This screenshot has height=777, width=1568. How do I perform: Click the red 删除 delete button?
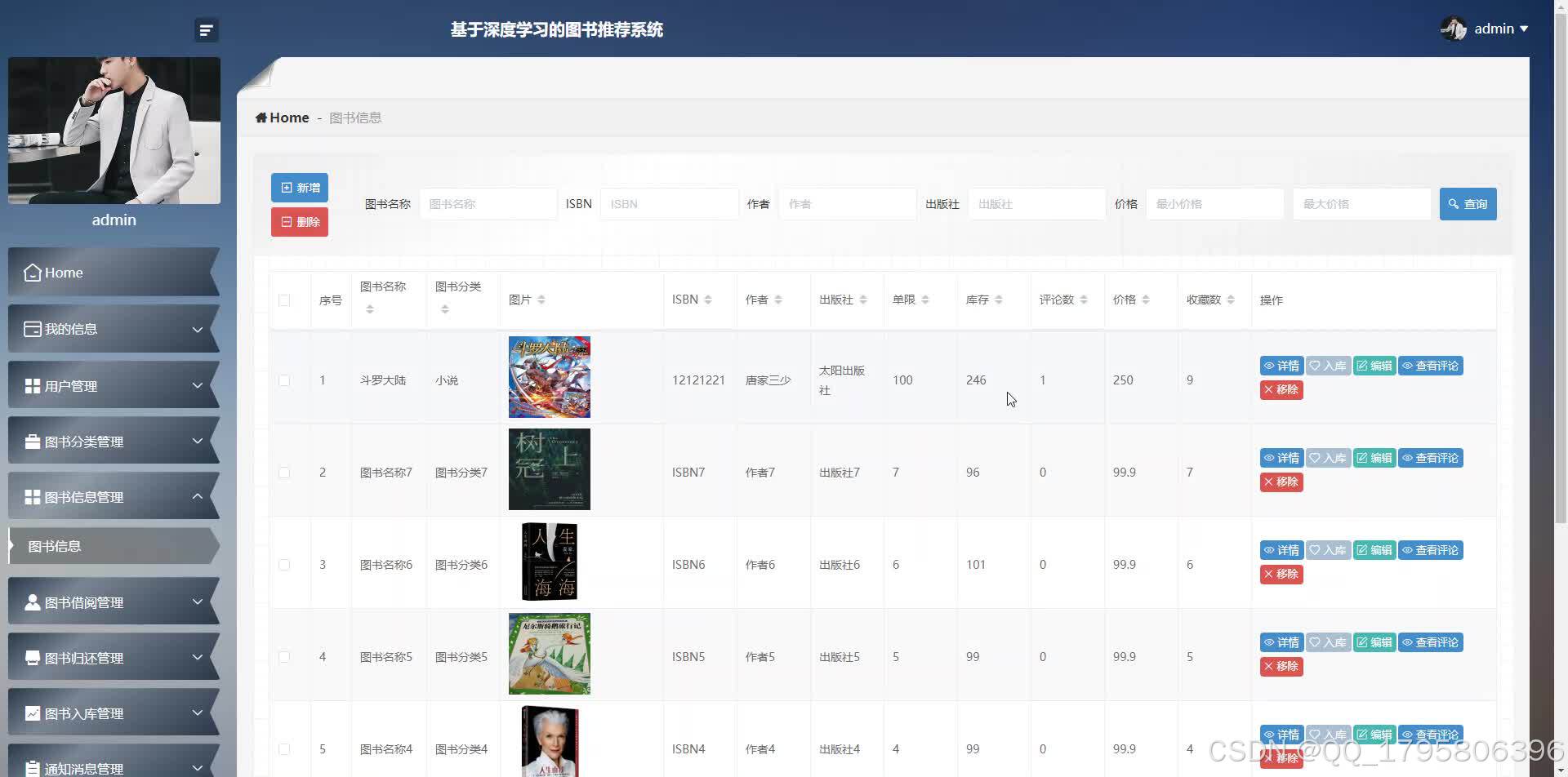click(x=300, y=222)
